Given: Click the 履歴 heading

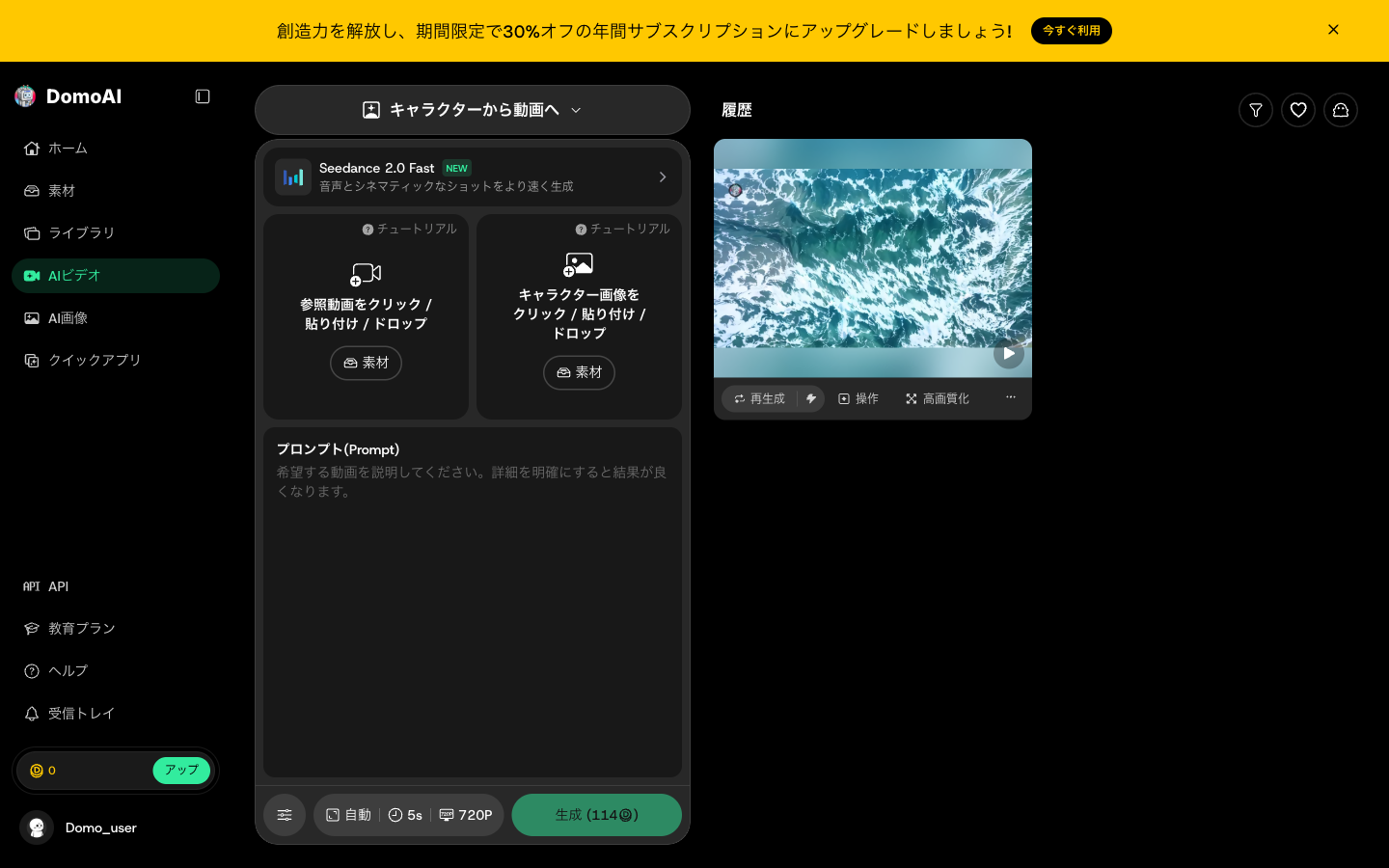Looking at the screenshot, I should (x=737, y=110).
